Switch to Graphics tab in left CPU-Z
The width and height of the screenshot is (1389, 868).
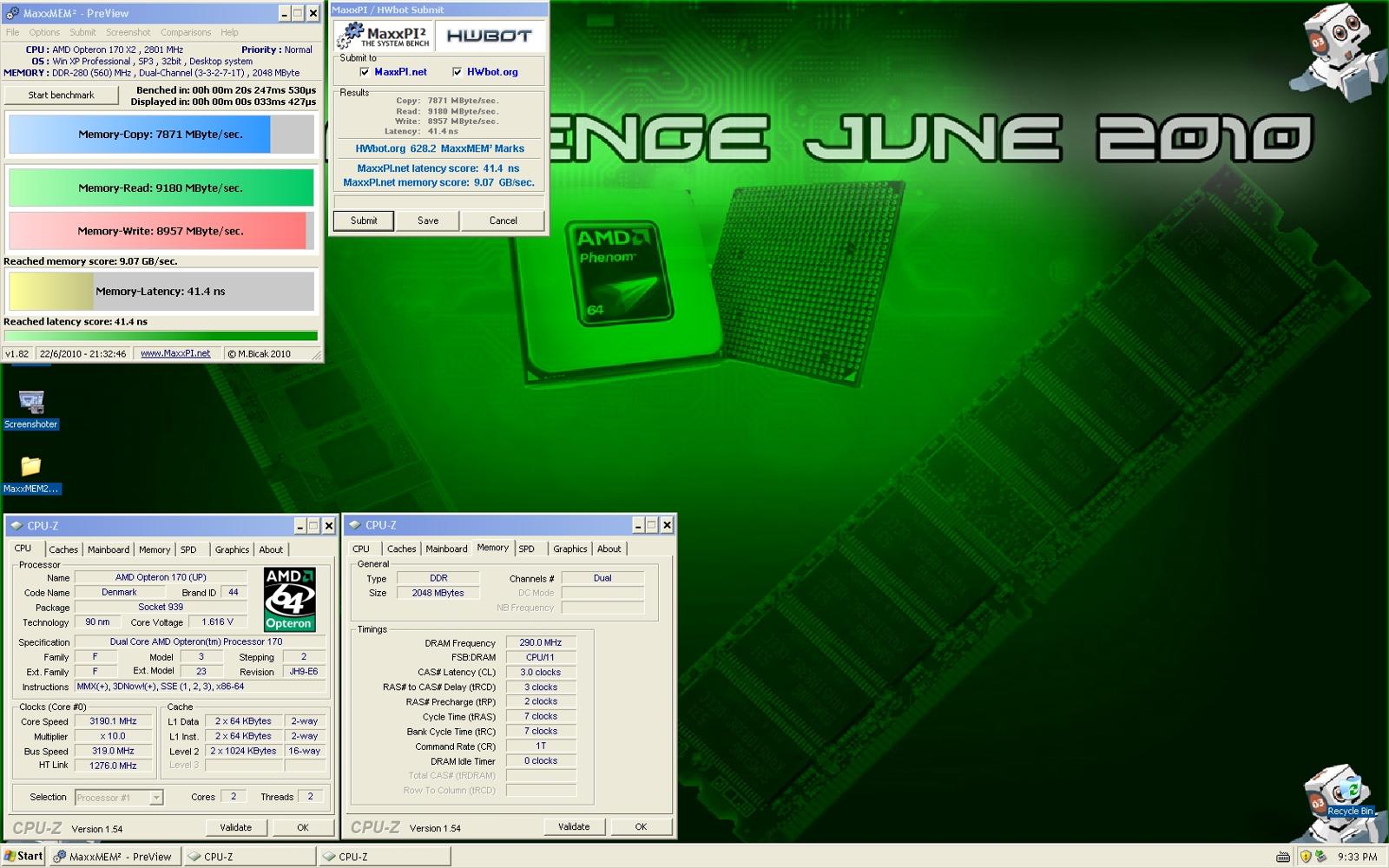click(x=232, y=549)
